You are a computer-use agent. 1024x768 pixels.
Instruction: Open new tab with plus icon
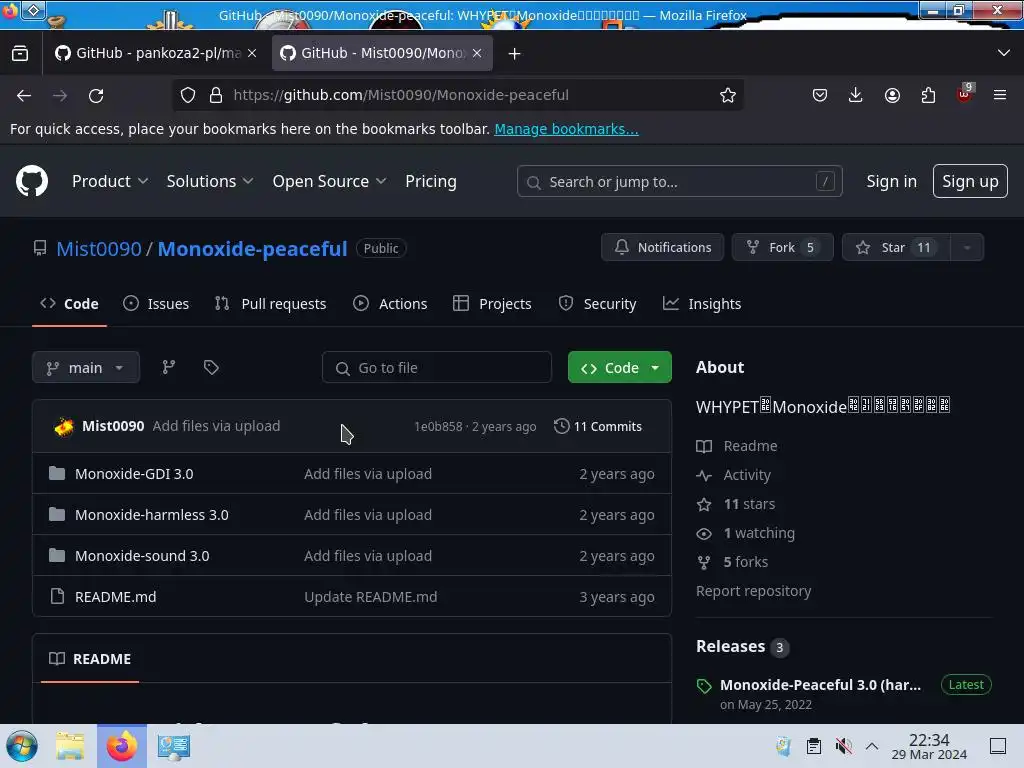515,54
